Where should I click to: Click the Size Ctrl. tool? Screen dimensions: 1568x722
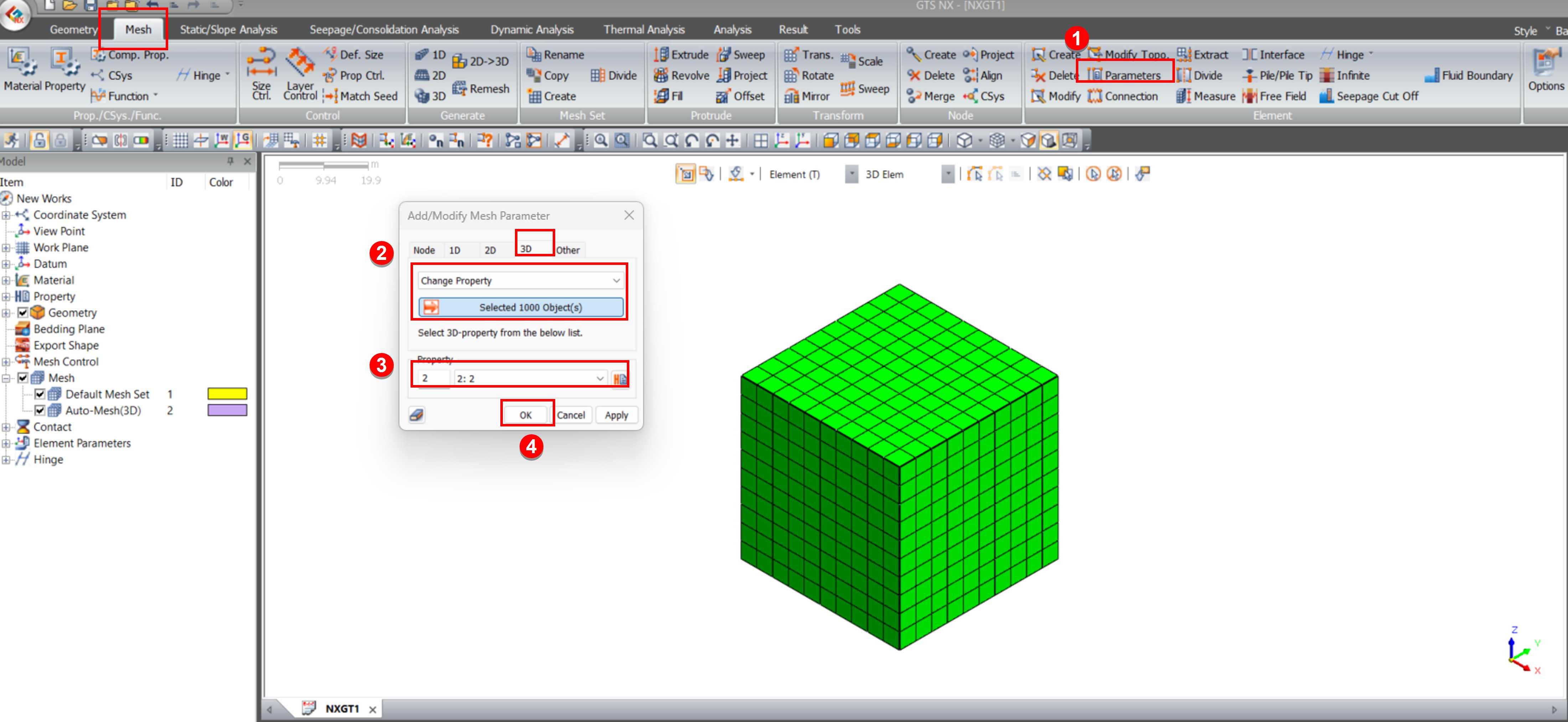tap(261, 74)
